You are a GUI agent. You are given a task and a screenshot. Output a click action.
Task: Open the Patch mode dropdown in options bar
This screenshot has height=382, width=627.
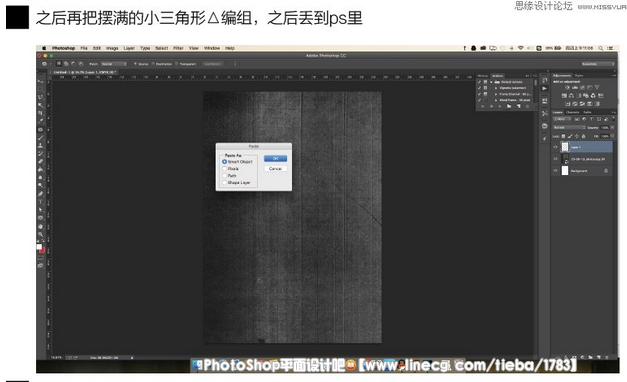coord(114,64)
